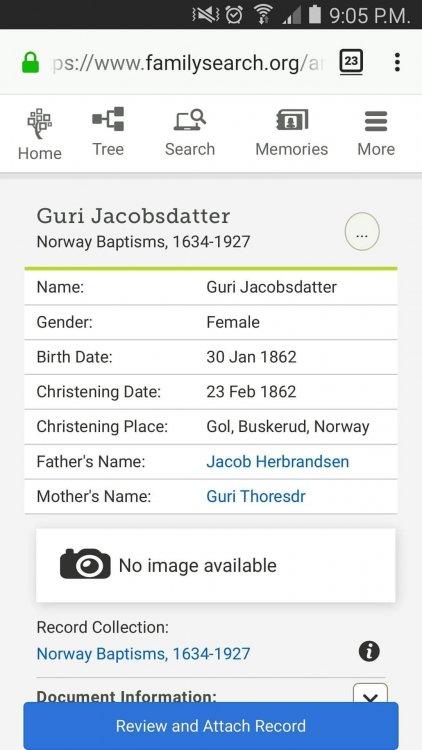Open the Norway Baptisms, 1634-1927 collection link

click(143, 653)
